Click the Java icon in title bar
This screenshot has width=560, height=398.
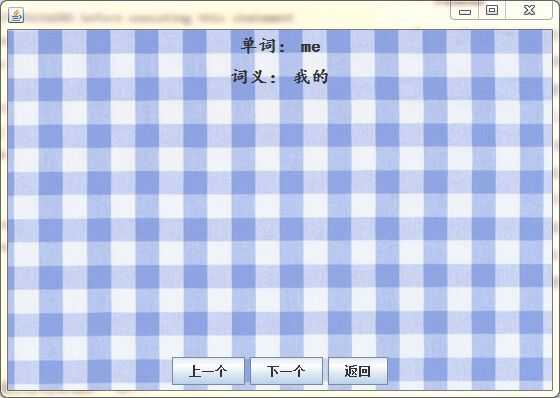(x=16, y=15)
